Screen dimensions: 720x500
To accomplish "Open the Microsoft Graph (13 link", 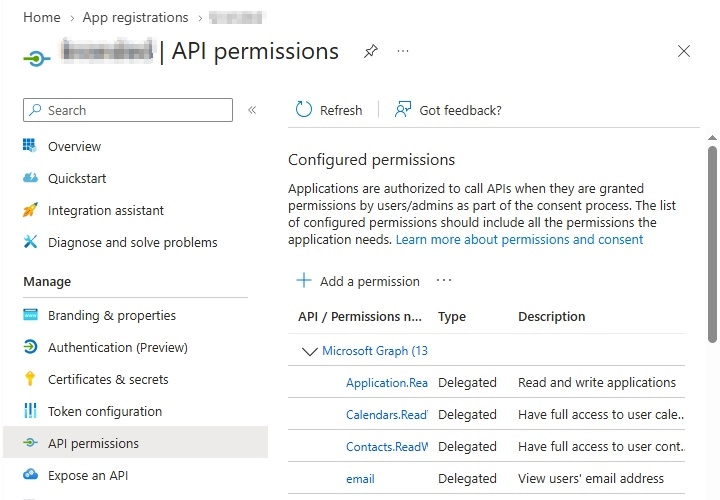I will pyautogui.click(x=375, y=351).
